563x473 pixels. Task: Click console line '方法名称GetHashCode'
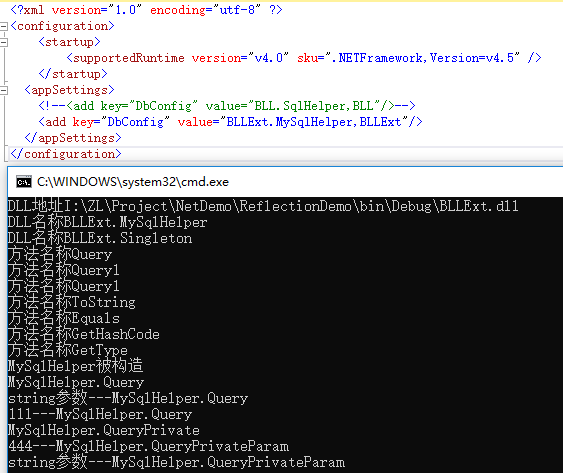coord(84,334)
